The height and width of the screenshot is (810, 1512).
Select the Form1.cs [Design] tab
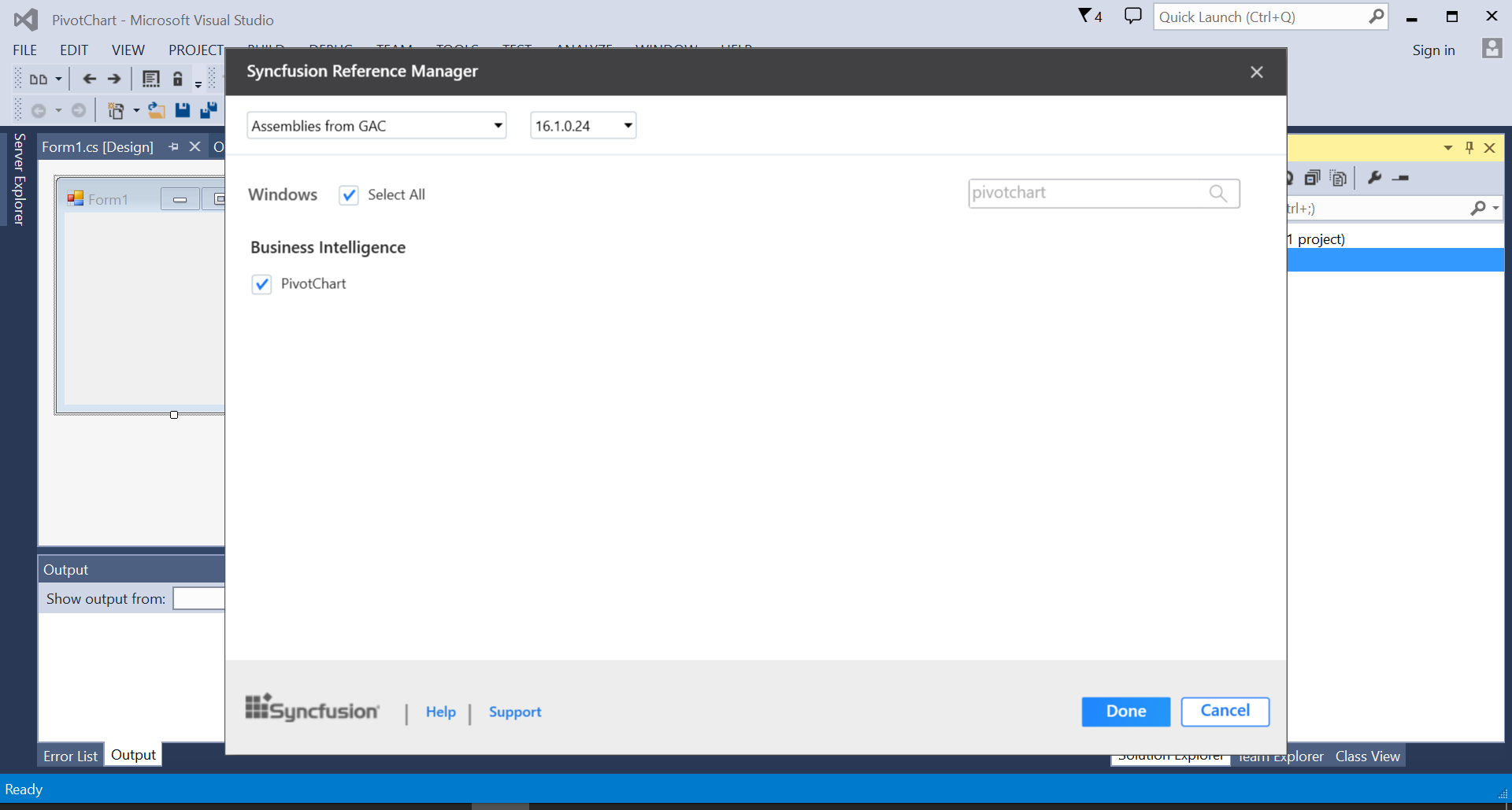pos(98,147)
